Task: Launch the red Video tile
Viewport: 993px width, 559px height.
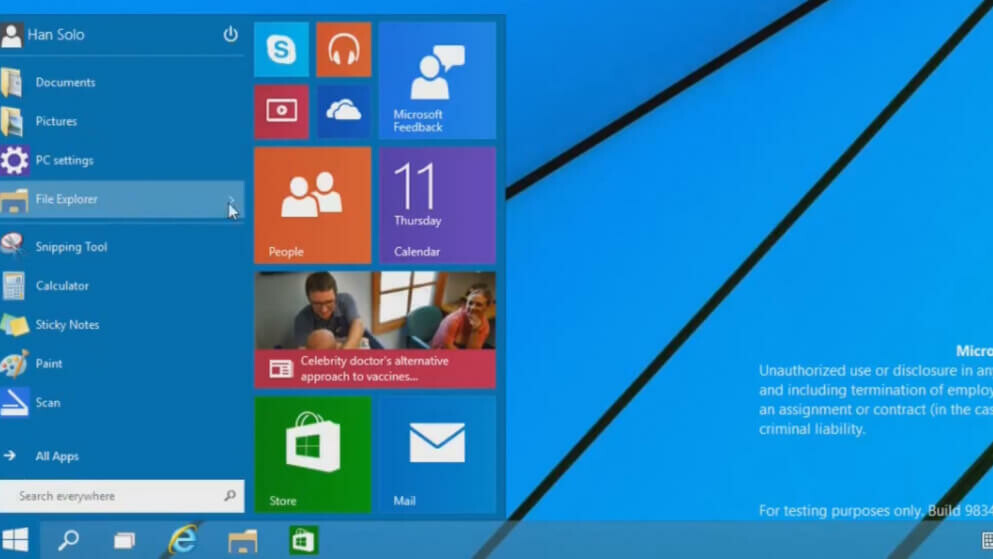Action: (x=281, y=111)
